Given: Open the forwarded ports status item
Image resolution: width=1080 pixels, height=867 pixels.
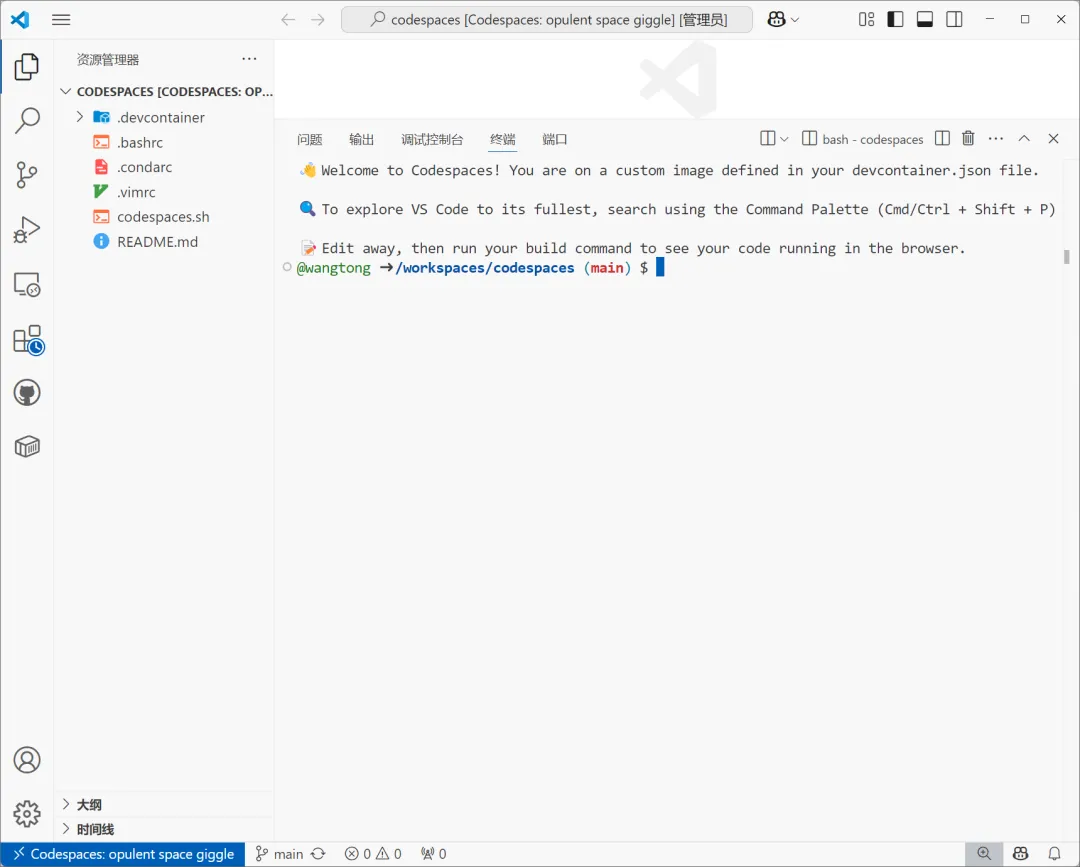Looking at the screenshot, I should click(x=434, y=854).
